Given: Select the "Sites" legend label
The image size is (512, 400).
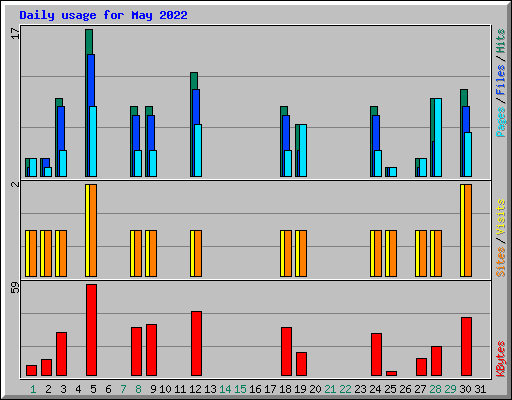Looking at the screenshot, I should click(x=501, y=262).
